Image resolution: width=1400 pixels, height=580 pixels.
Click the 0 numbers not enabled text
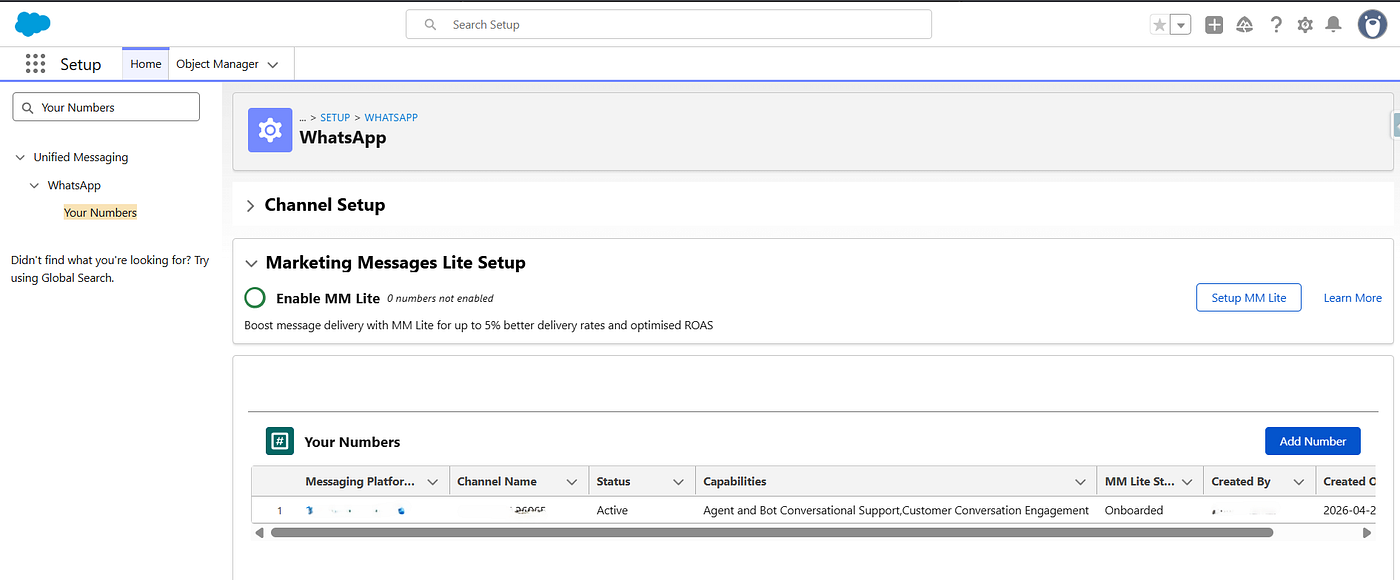pyautogui.click(x=440, y=298)
